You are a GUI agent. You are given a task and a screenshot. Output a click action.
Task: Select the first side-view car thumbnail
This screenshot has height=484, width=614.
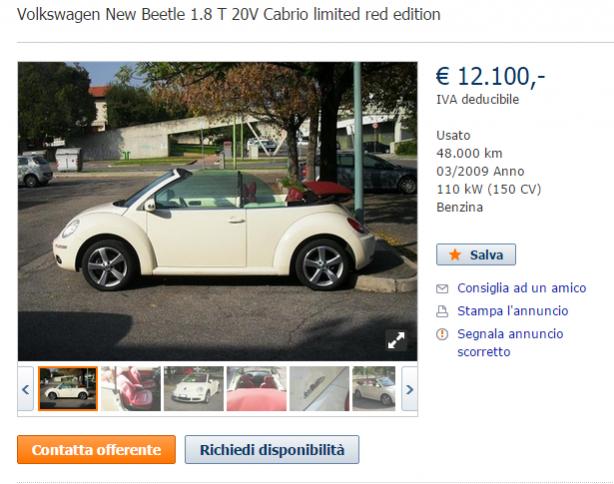pyautogui.click(x=68, y=388)
